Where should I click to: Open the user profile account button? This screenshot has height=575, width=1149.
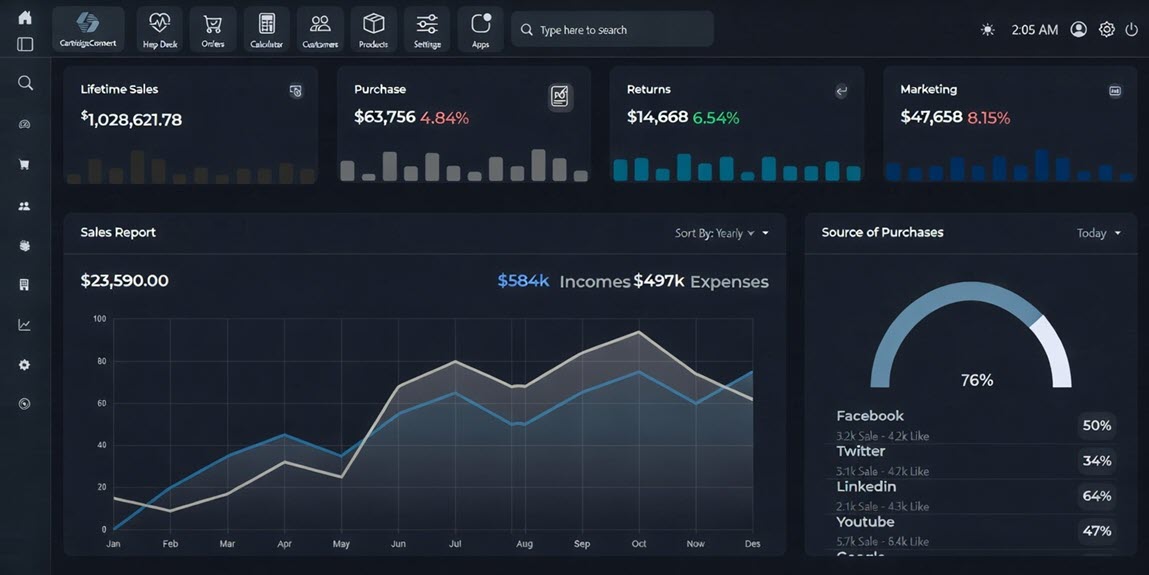[x=1078, y=30]
